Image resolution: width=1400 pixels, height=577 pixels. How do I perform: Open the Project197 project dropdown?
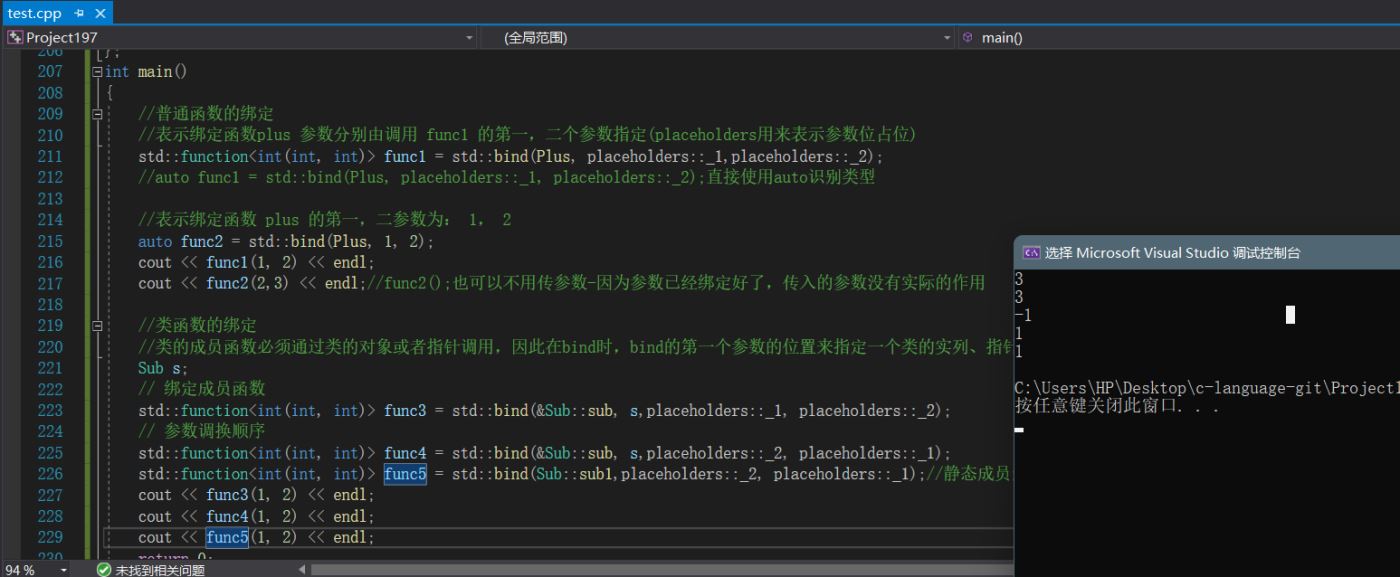470,38
